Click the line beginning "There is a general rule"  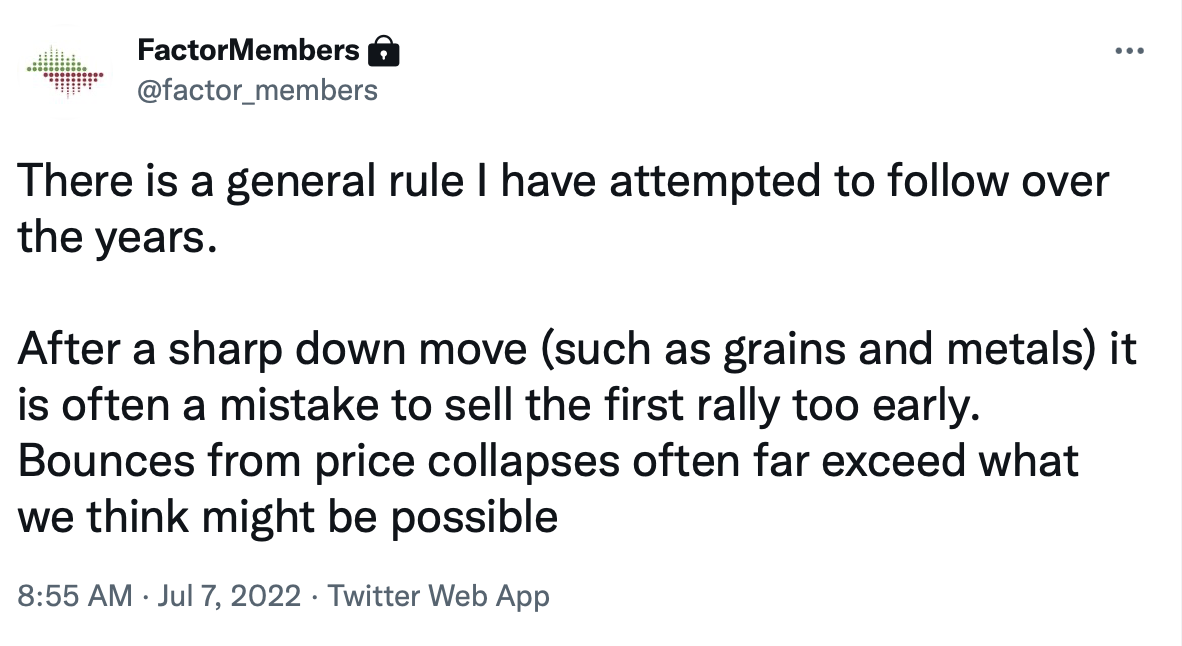[x=563, y=182]
